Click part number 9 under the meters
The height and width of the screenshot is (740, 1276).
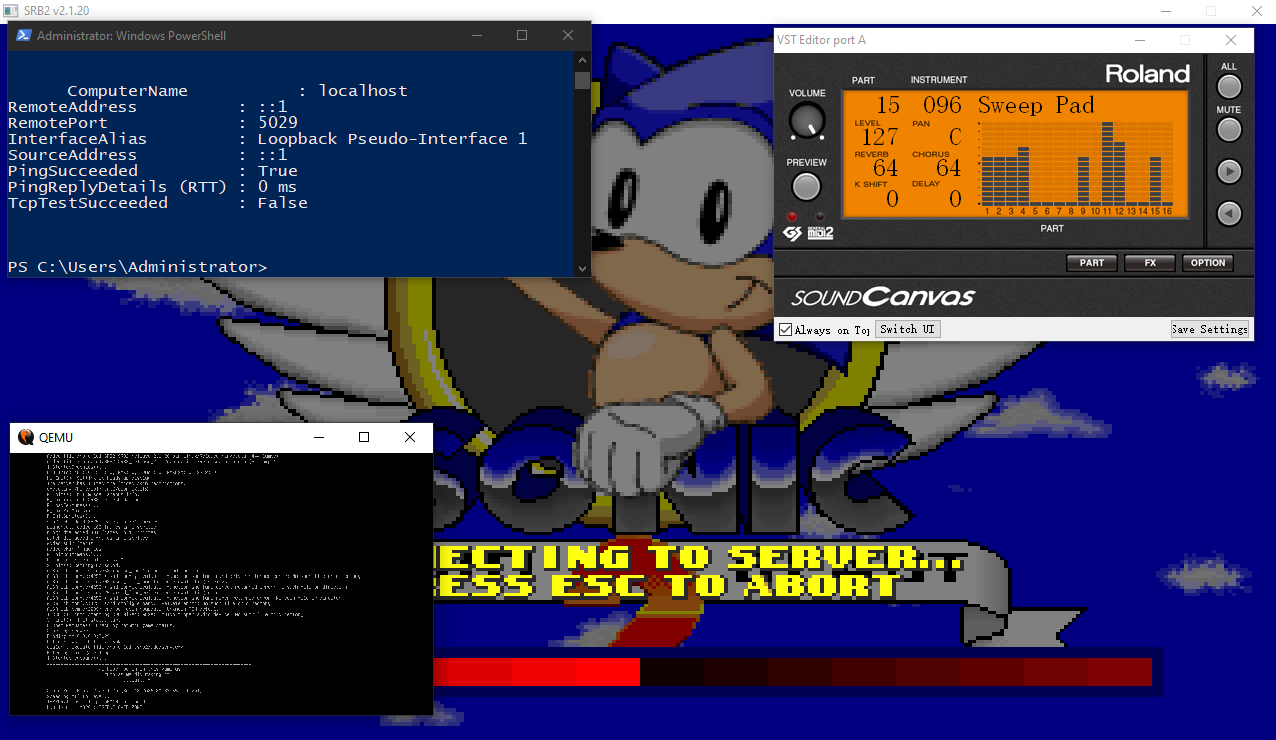(x=1083, y=211)
